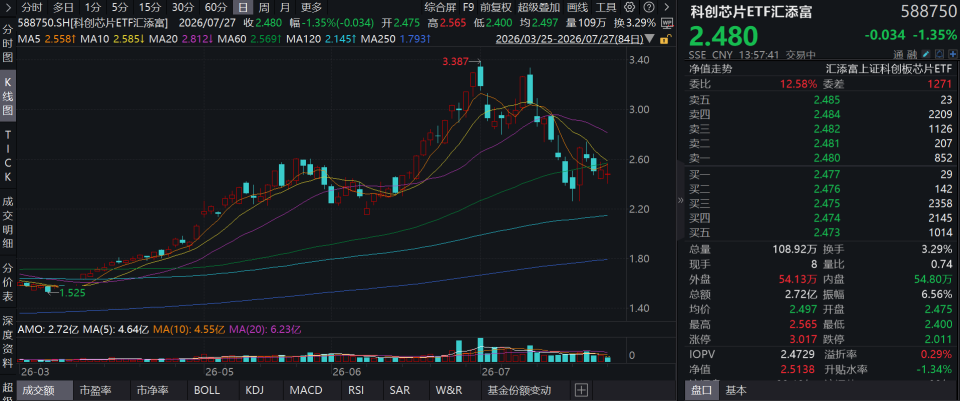
Task: Toggle the orange padlock date-range lock
Action: coord(666,39)
